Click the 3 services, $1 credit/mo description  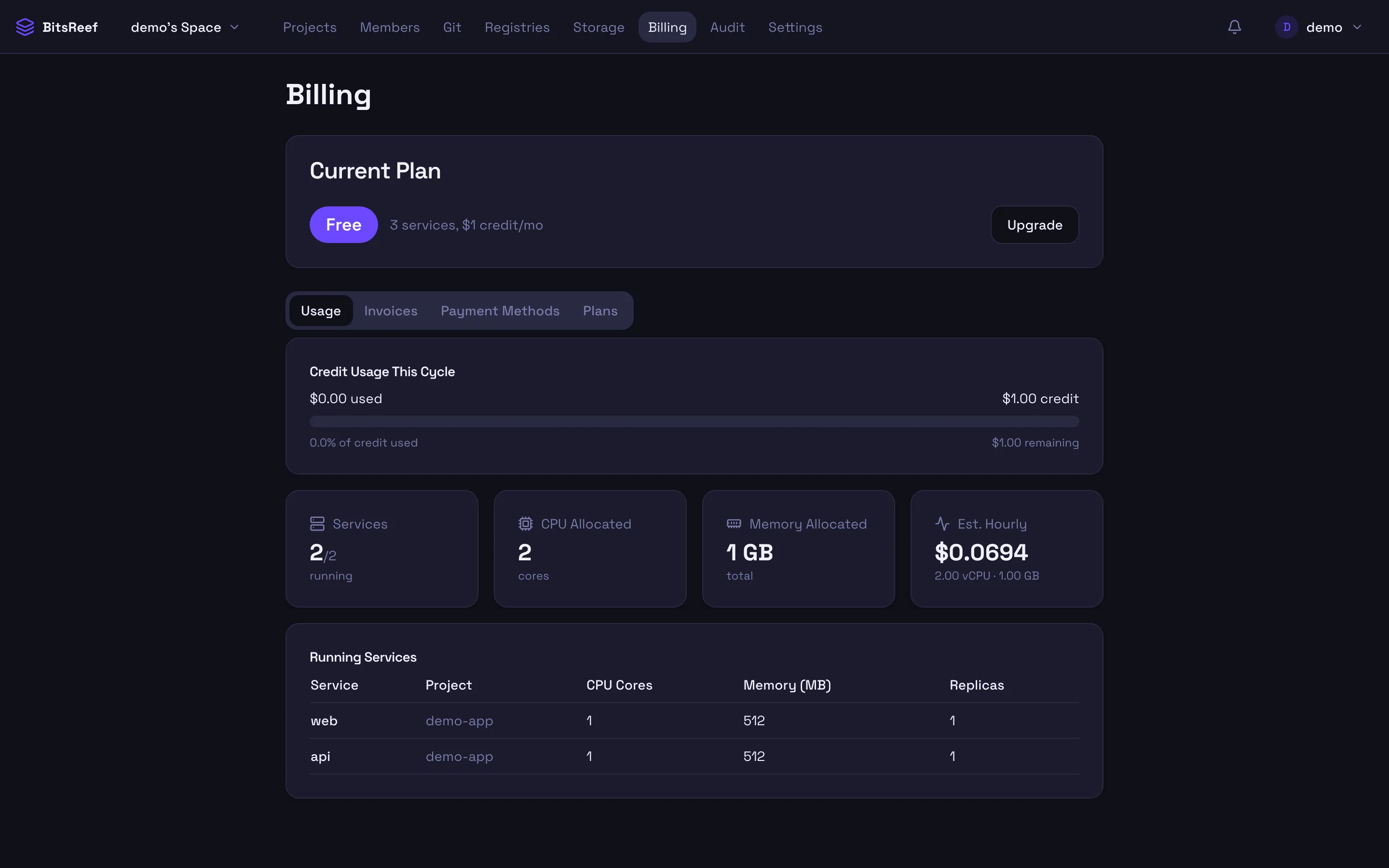pyautogui.click(x=466, y=225)
